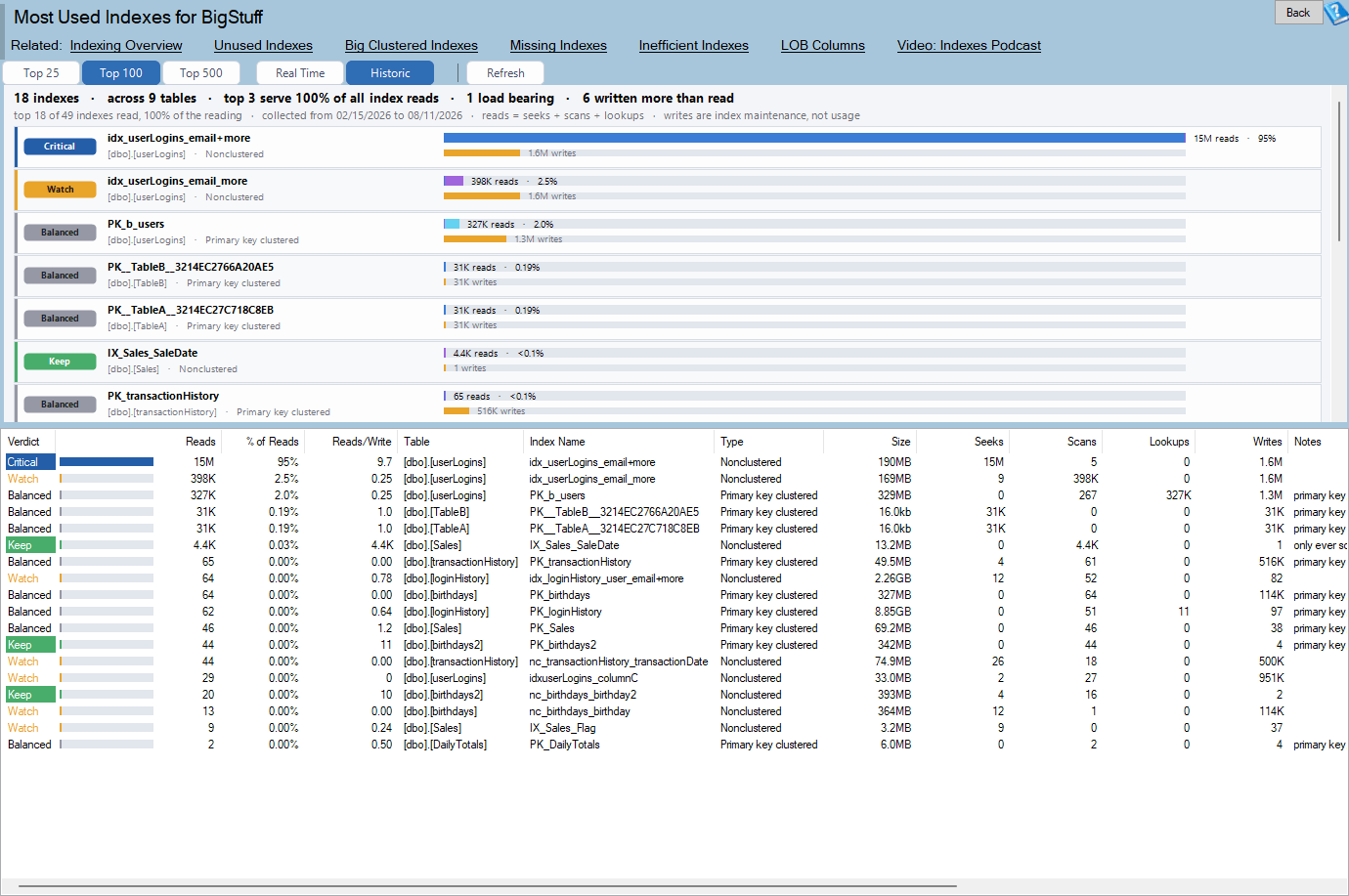Screen dimensions: 1349x896
Task: Click the grid's horizontal scrollbar
Action: point(487,886)
